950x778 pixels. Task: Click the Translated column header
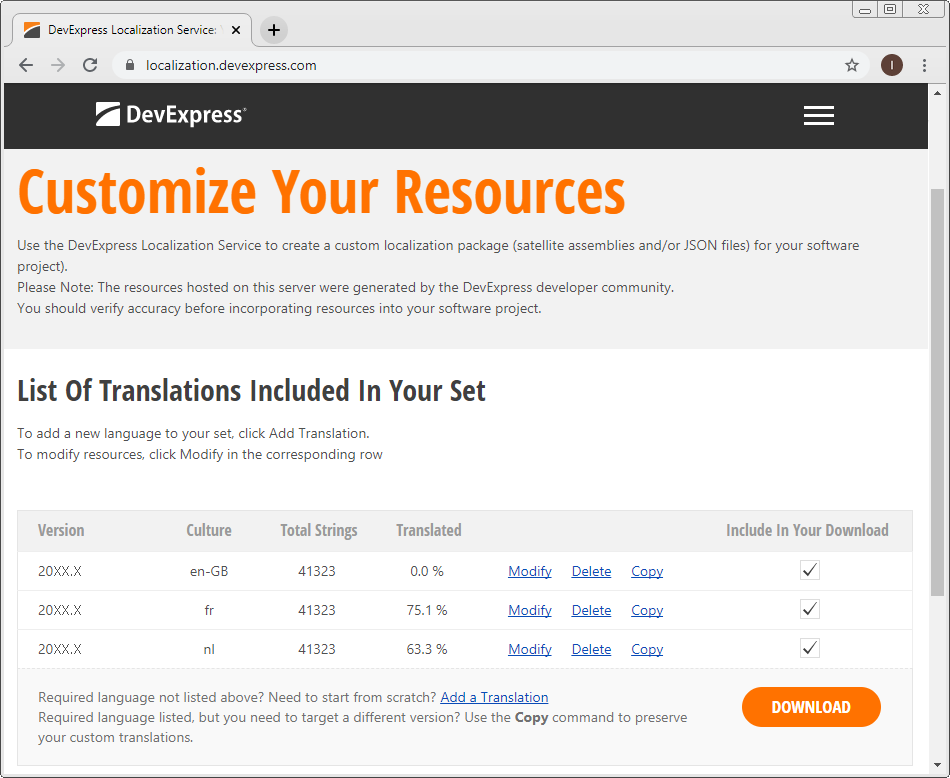pyautogui.click(x=429, y=531)
